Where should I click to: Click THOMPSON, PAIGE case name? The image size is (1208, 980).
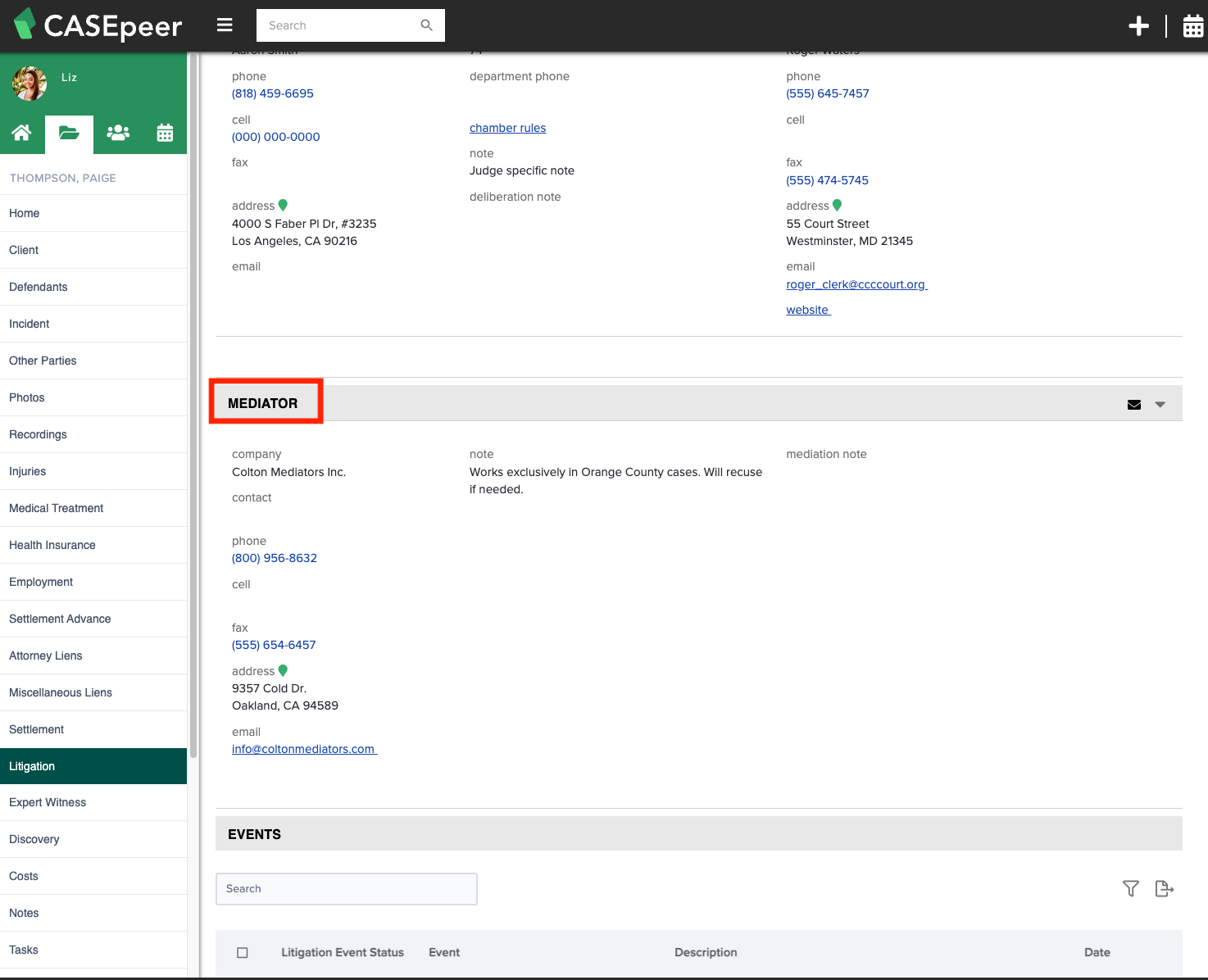point(63,178)
